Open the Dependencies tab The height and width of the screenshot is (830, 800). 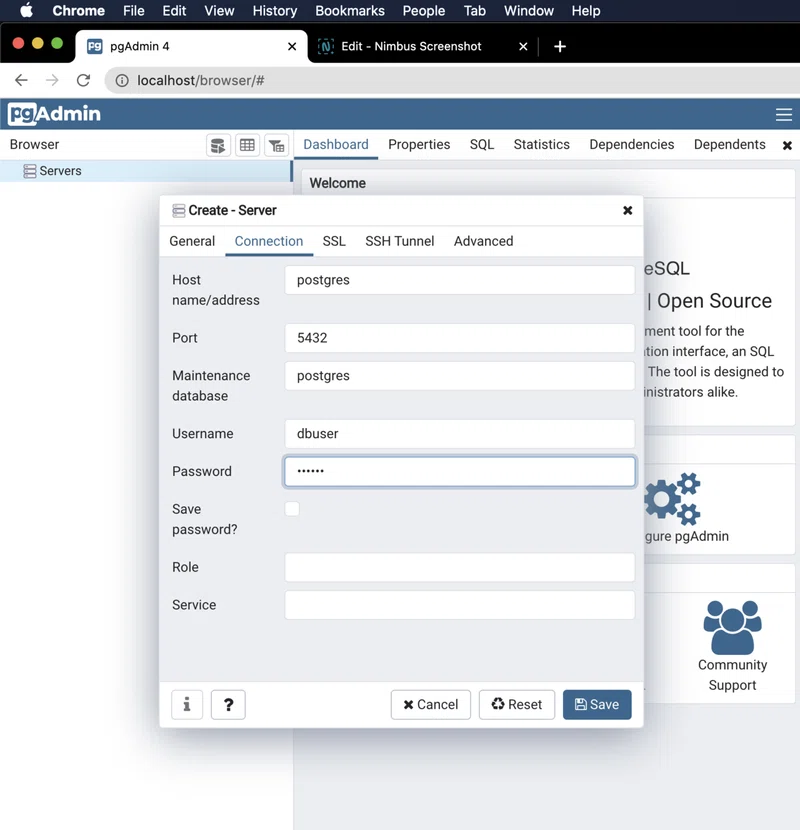pos(632,145)
